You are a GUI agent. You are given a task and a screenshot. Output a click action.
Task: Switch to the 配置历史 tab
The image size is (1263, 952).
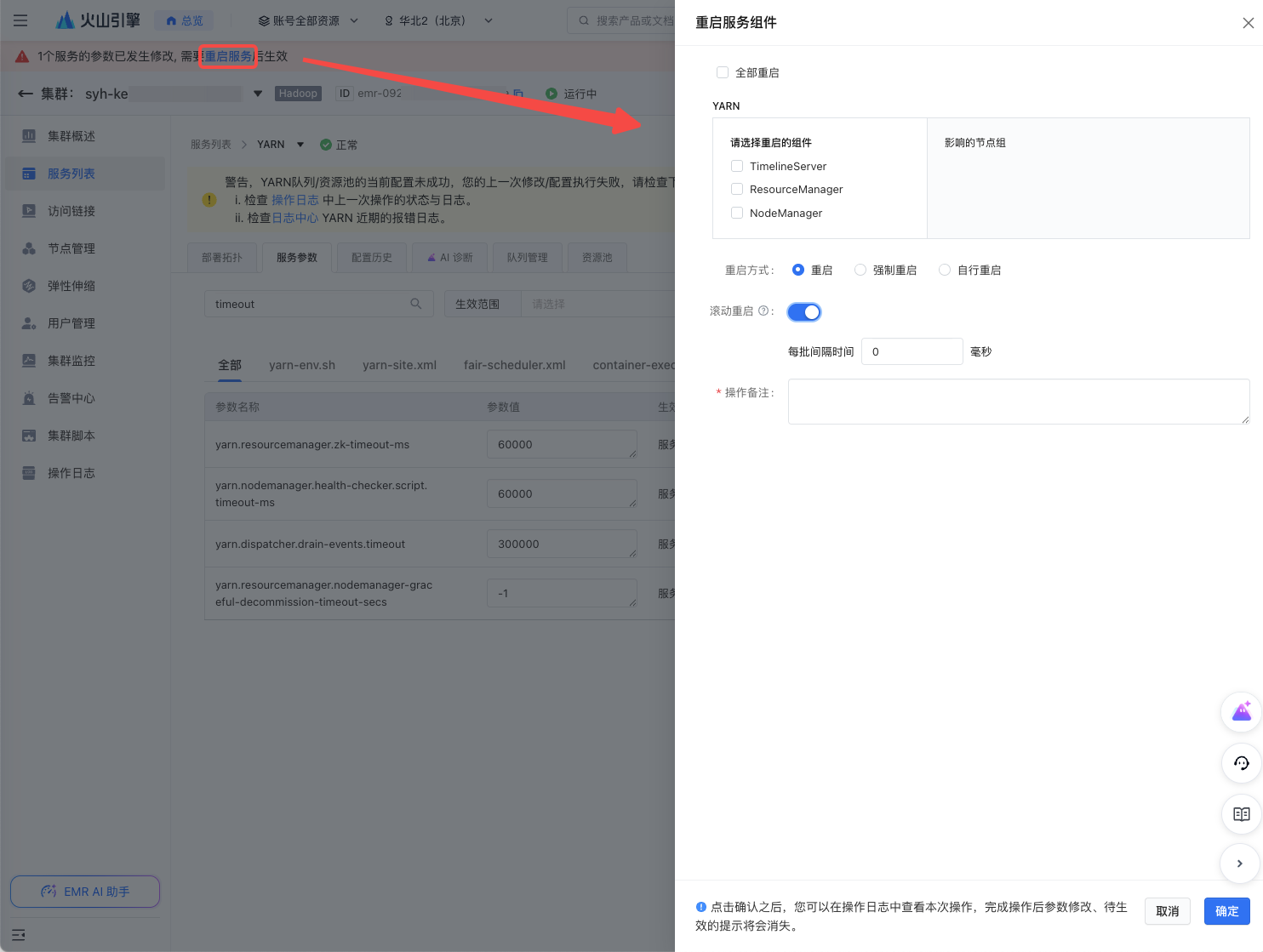(372, 257)
